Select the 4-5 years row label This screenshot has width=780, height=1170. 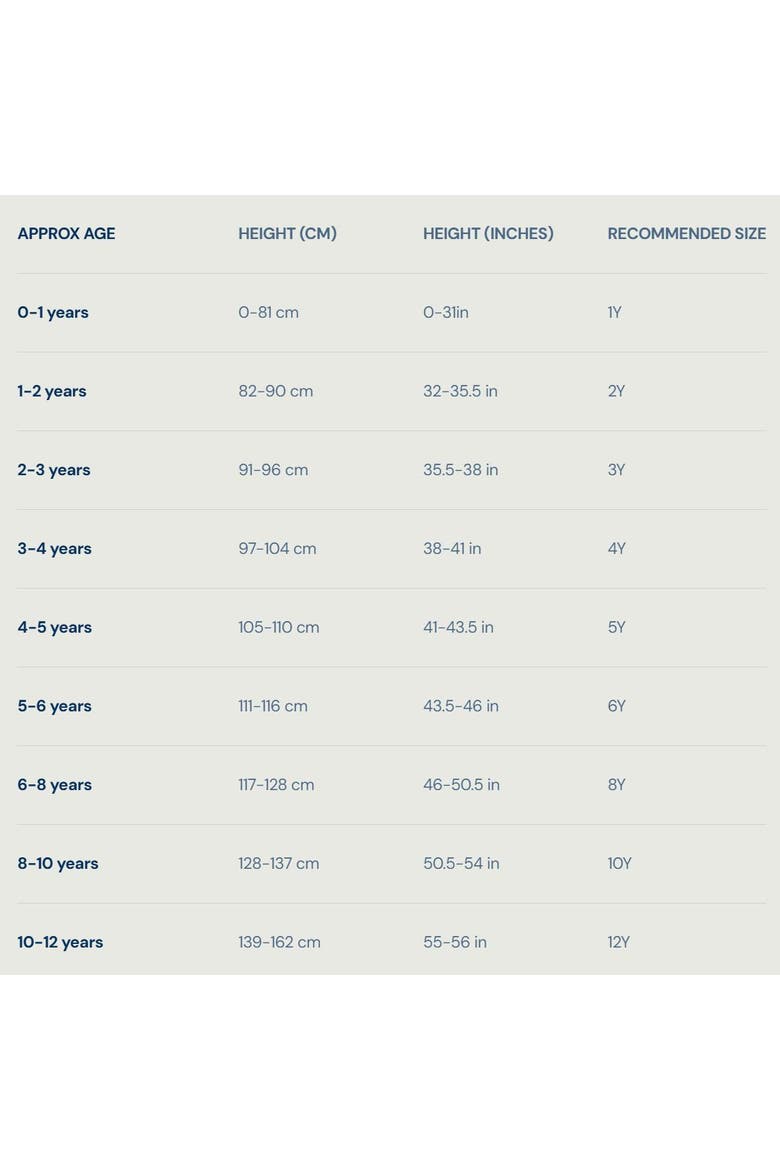[x=54, y=628]
